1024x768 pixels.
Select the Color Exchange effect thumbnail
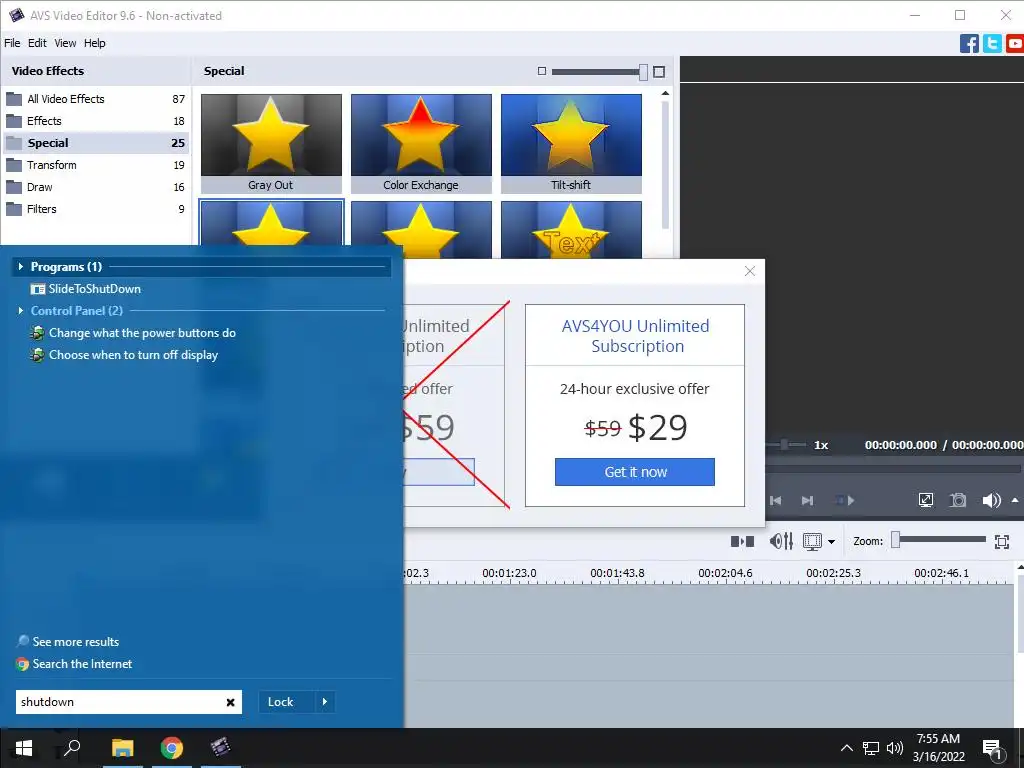421,144
